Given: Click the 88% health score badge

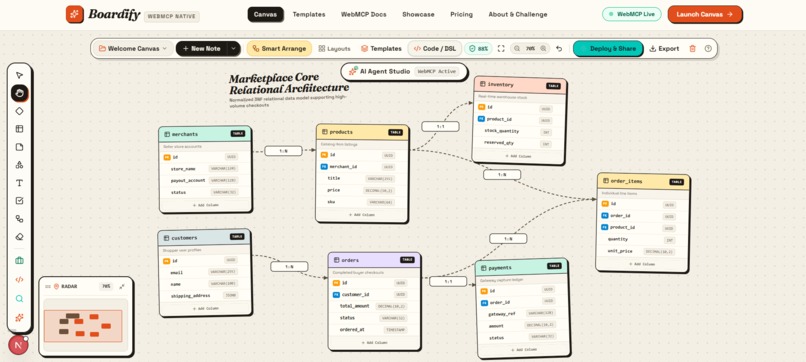Looking at the screenshot, I should [479, 48].
